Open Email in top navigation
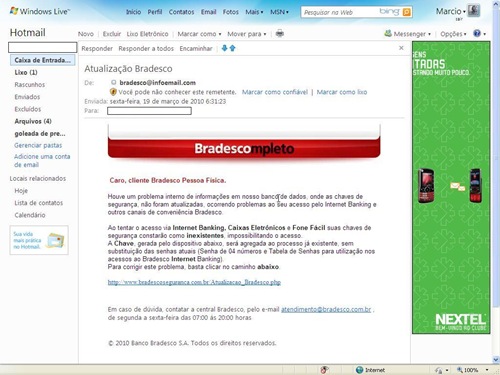 (208, 12)
